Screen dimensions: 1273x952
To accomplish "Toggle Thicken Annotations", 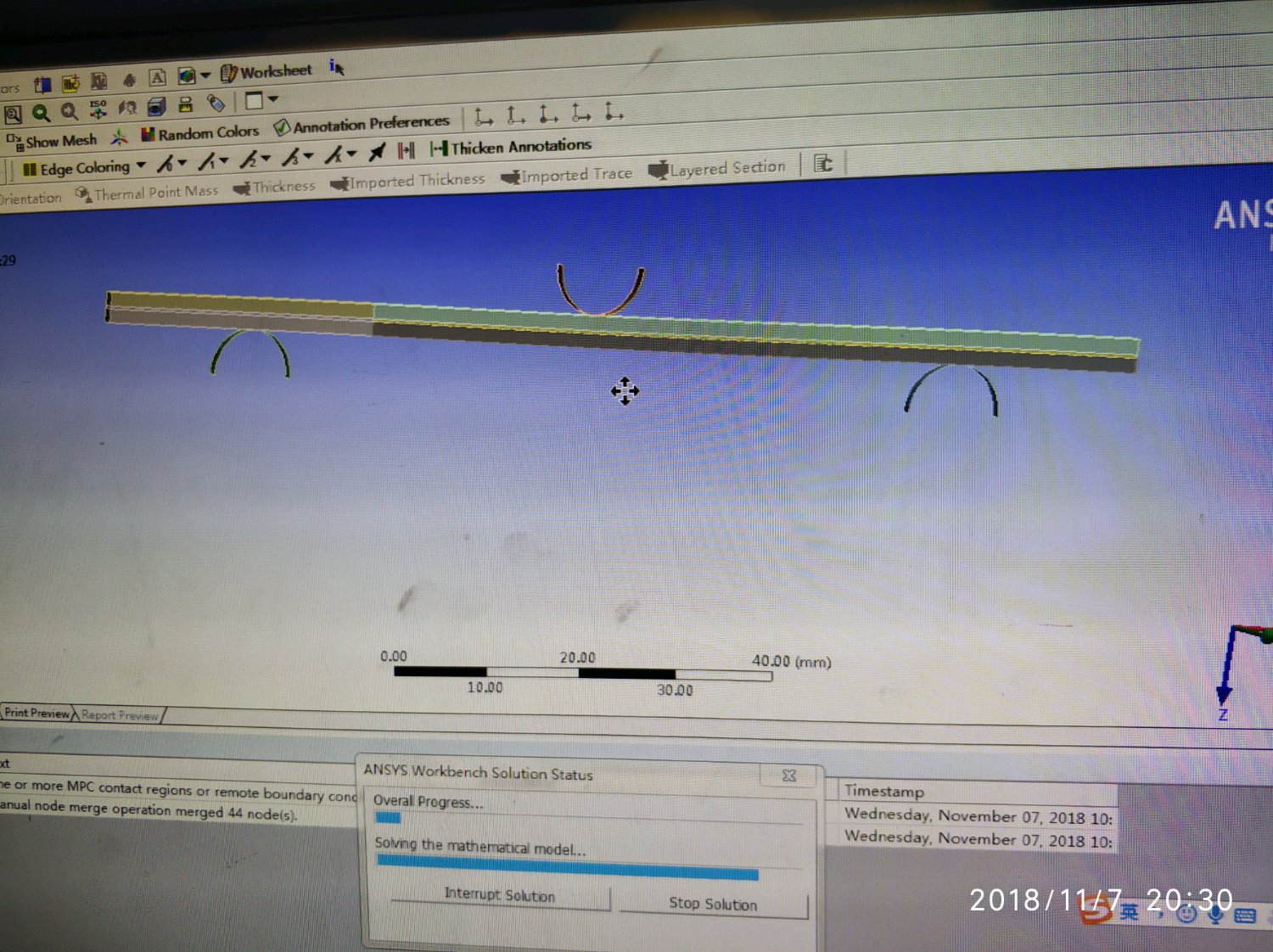I will 511,147.
